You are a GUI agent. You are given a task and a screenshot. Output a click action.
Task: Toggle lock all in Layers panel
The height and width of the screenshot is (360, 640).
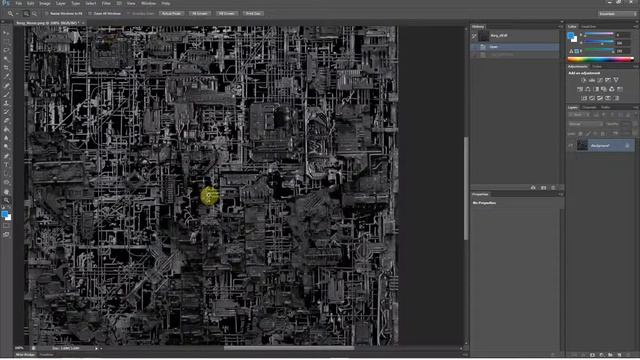click(603, 133)
